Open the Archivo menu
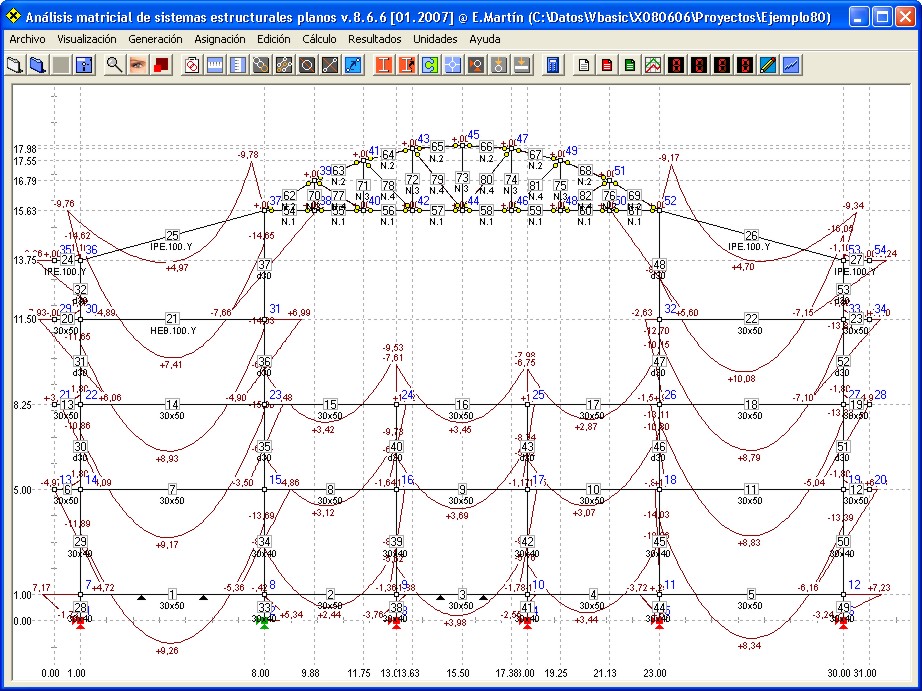This screenshot has height=691, width=922. click(x=27, y=39)
